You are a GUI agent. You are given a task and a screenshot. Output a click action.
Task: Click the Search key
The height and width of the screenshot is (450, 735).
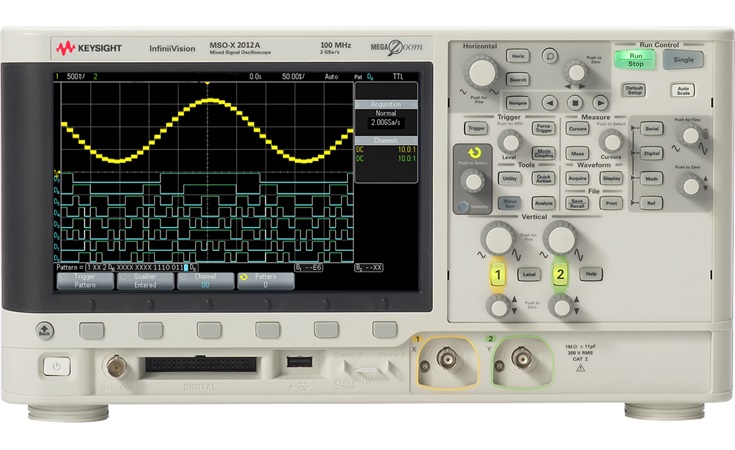click(x=518, y=79)
